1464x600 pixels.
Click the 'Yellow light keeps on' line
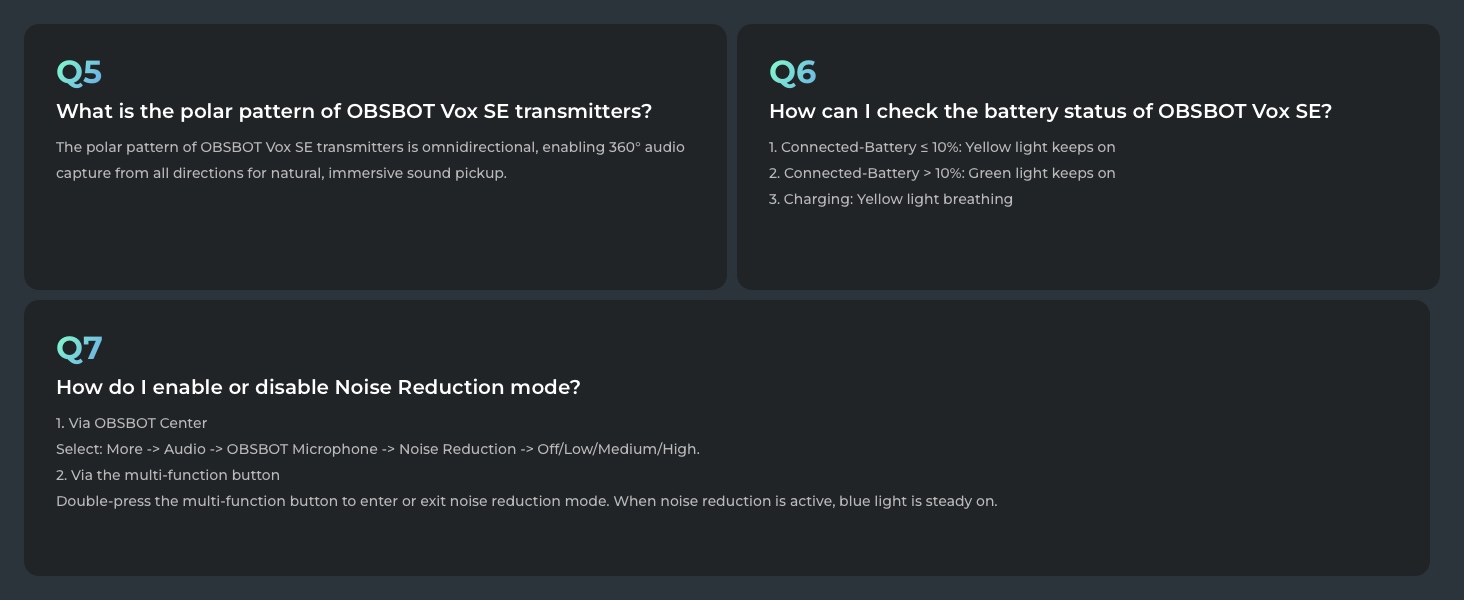(x=942, y=148)
